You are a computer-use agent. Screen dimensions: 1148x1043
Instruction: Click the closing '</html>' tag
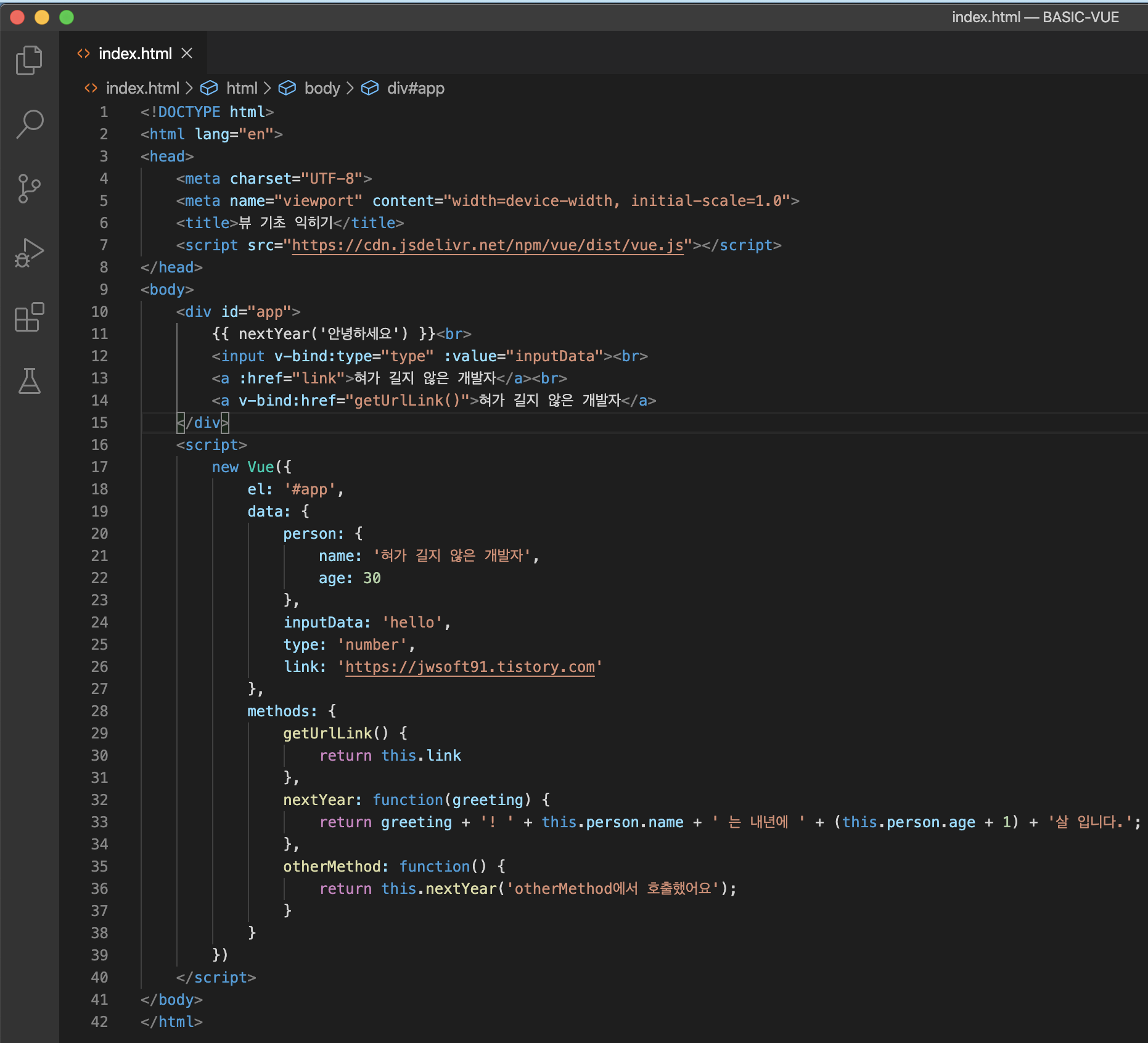(171, 1022)
